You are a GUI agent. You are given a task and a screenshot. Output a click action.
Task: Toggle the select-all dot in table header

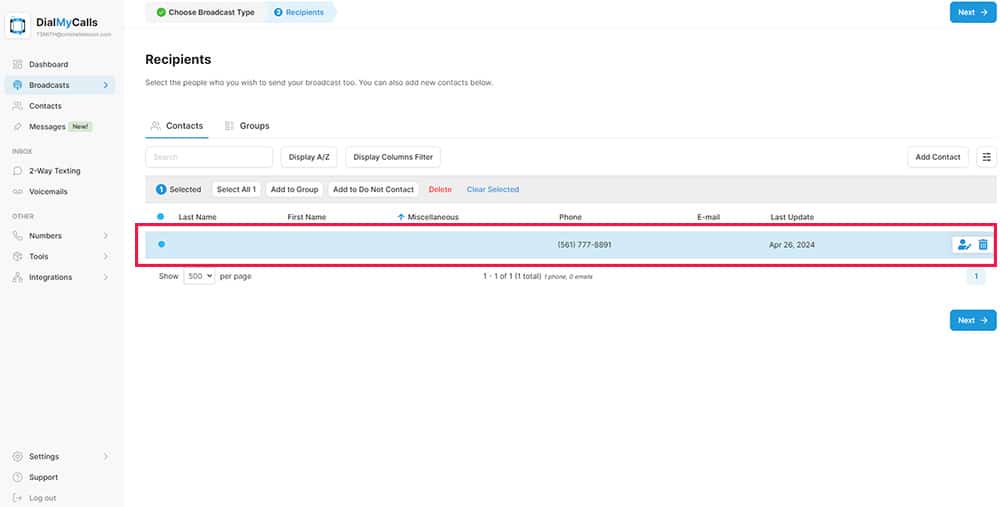click(161, 217)
